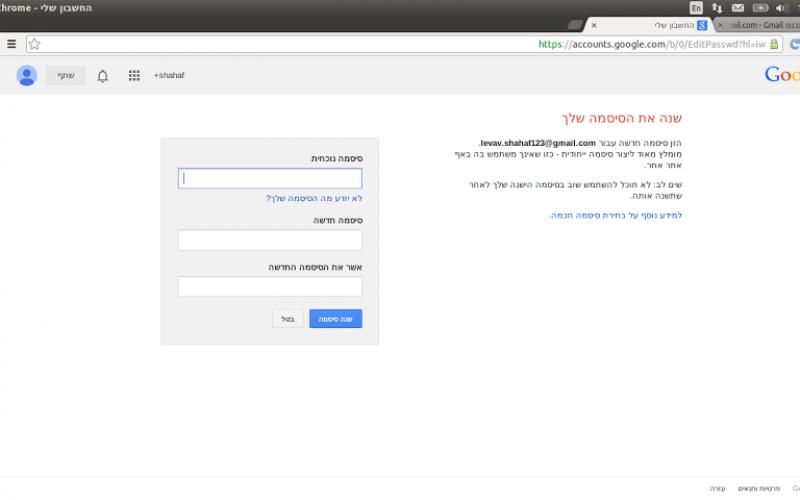Click the forgot password link
Viewport: 800px width, 500px height.
point(314,198)
